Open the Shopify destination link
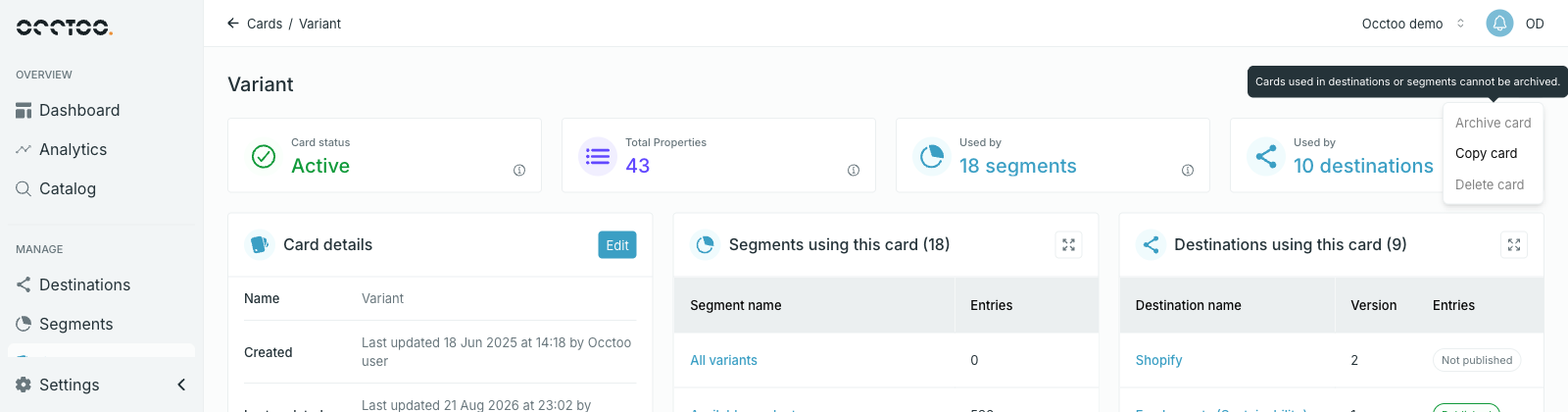The width and height of the screenshot is (1568, 412). (x=1159, y=360)
